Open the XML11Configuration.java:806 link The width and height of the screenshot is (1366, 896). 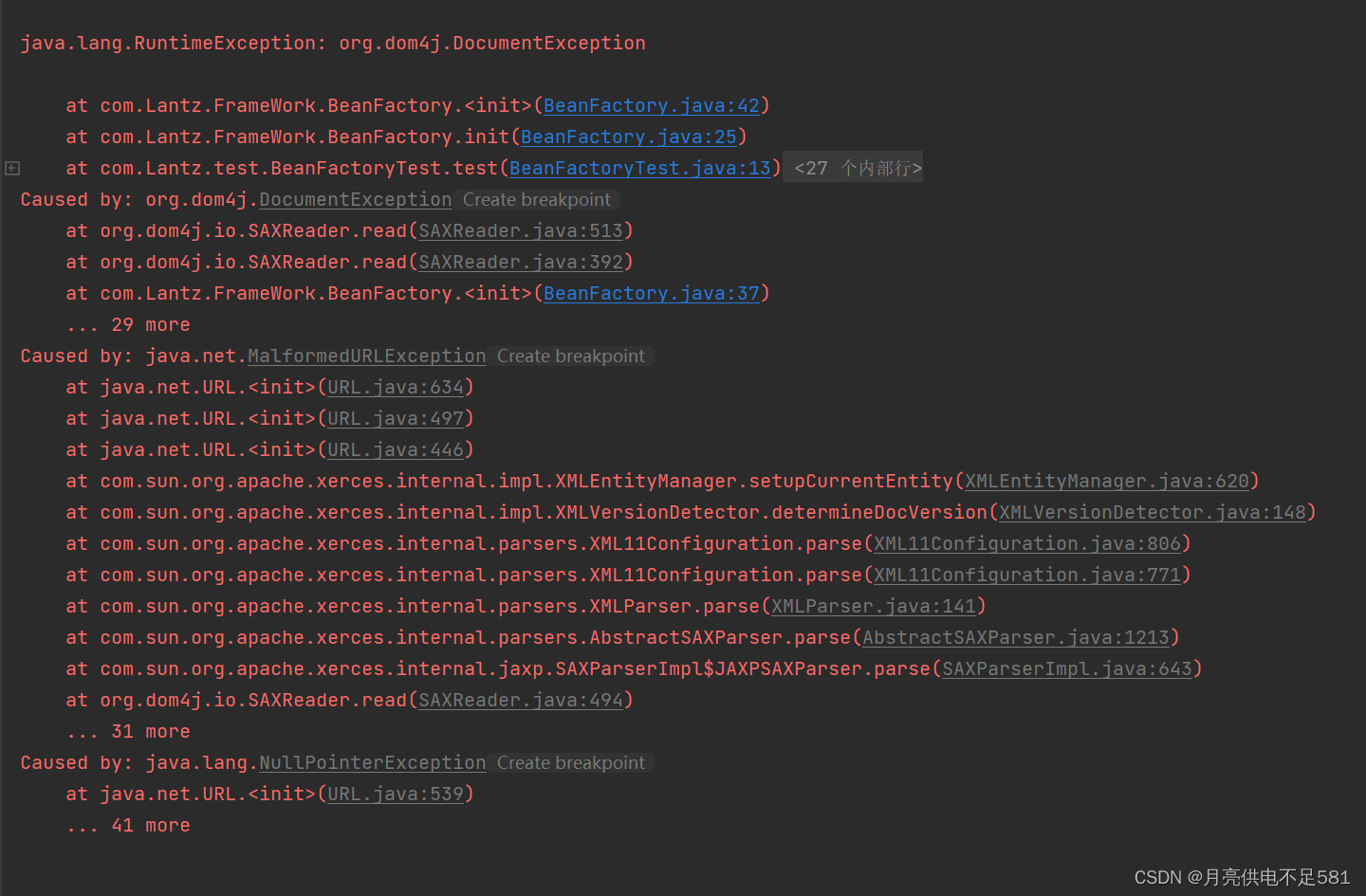(x=1027, y=544)
